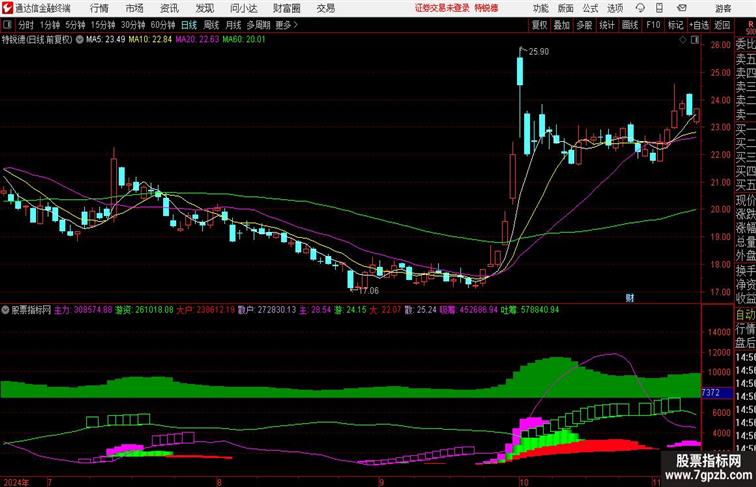Screen dimensions: 756x487
Task: Switch to 分时 chart period
Action: (26, 25)
